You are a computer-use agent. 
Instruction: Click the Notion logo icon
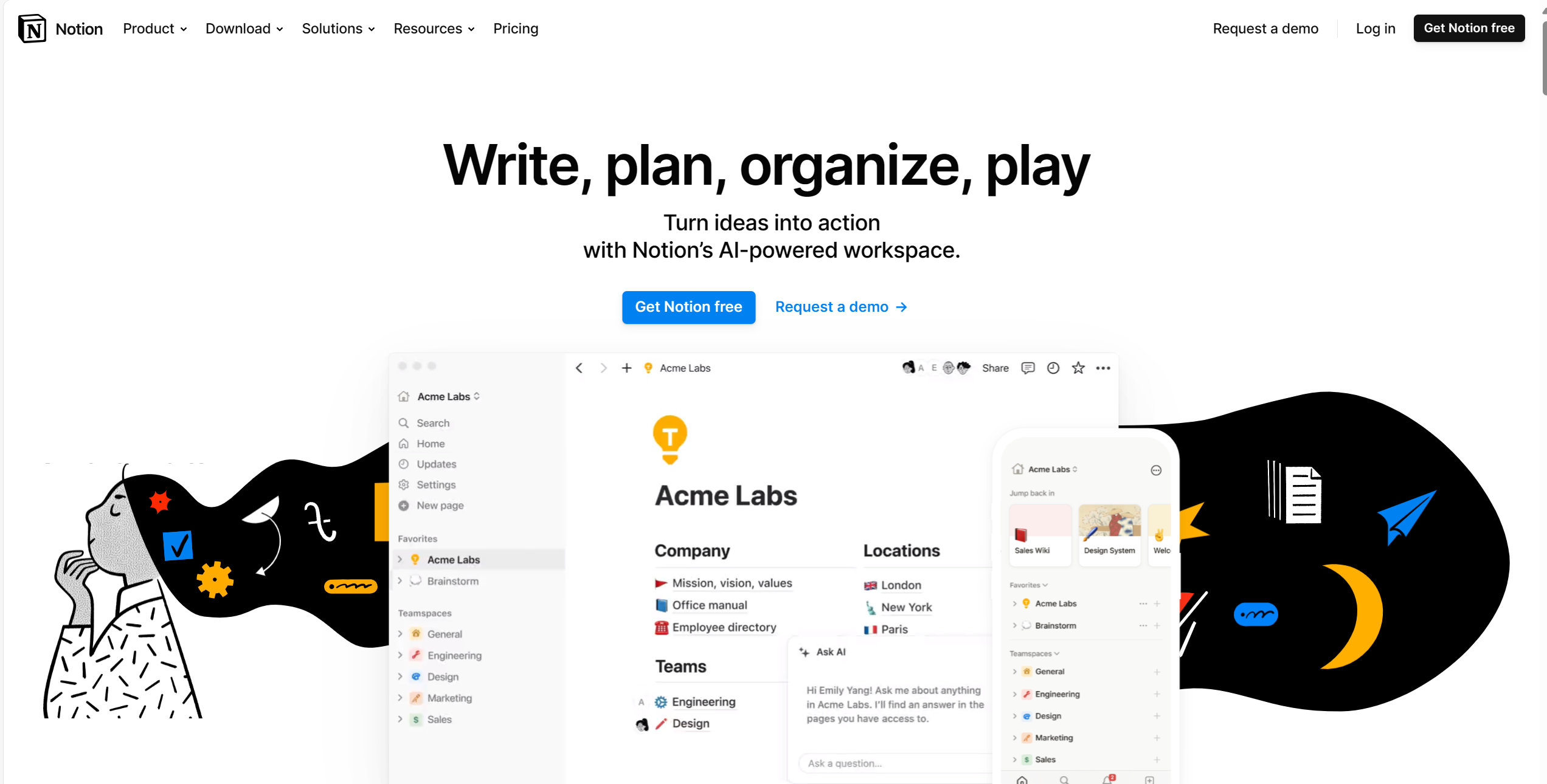(x=31, y=27)
